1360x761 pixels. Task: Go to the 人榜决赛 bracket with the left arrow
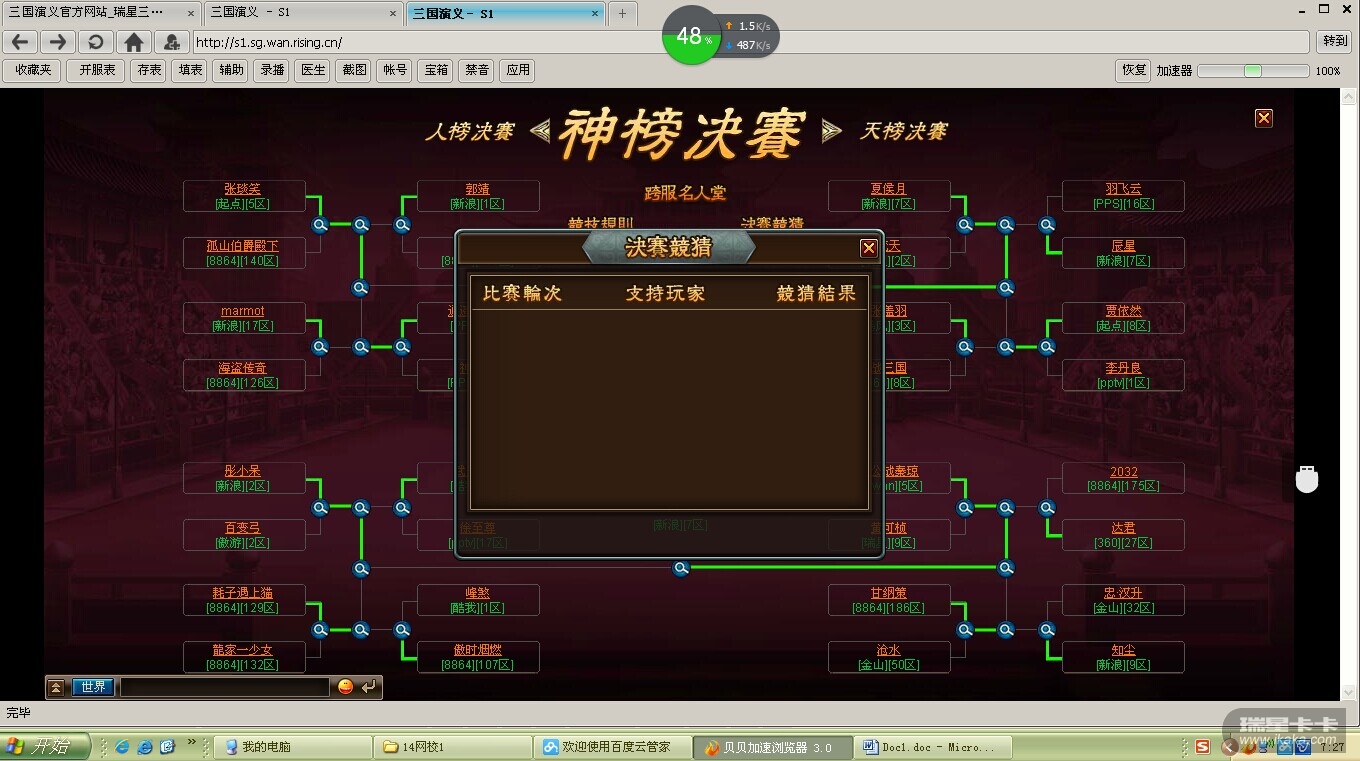(540, 131)
